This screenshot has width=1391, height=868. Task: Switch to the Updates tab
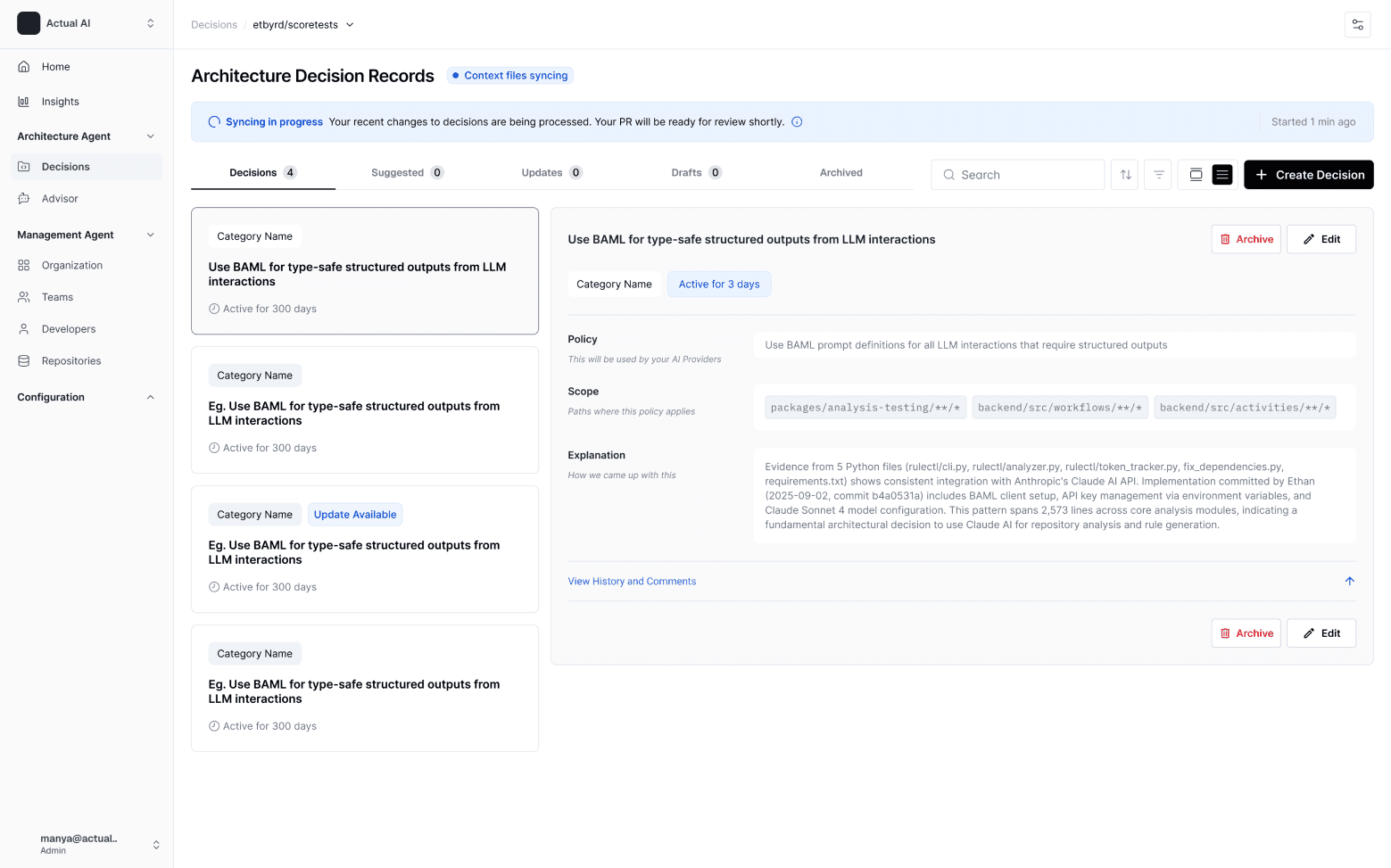pos(551,173)
